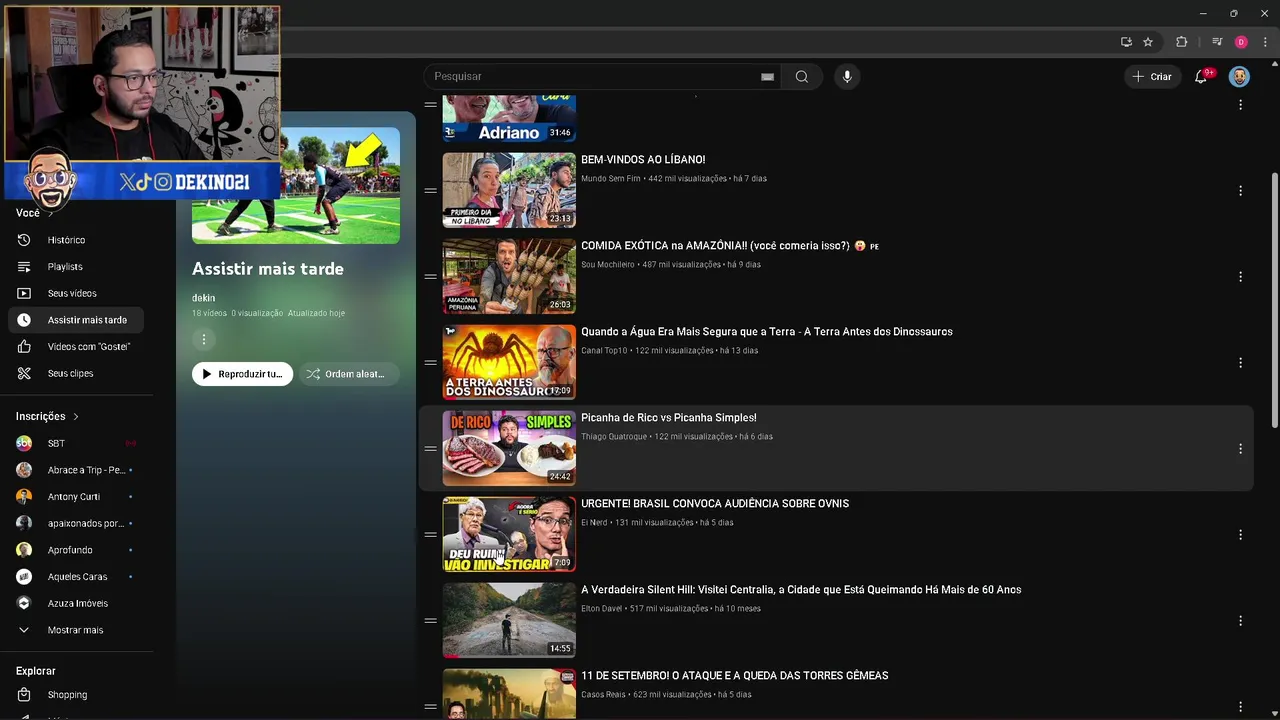
Task: Click the Criar button
Action: 1152,77
